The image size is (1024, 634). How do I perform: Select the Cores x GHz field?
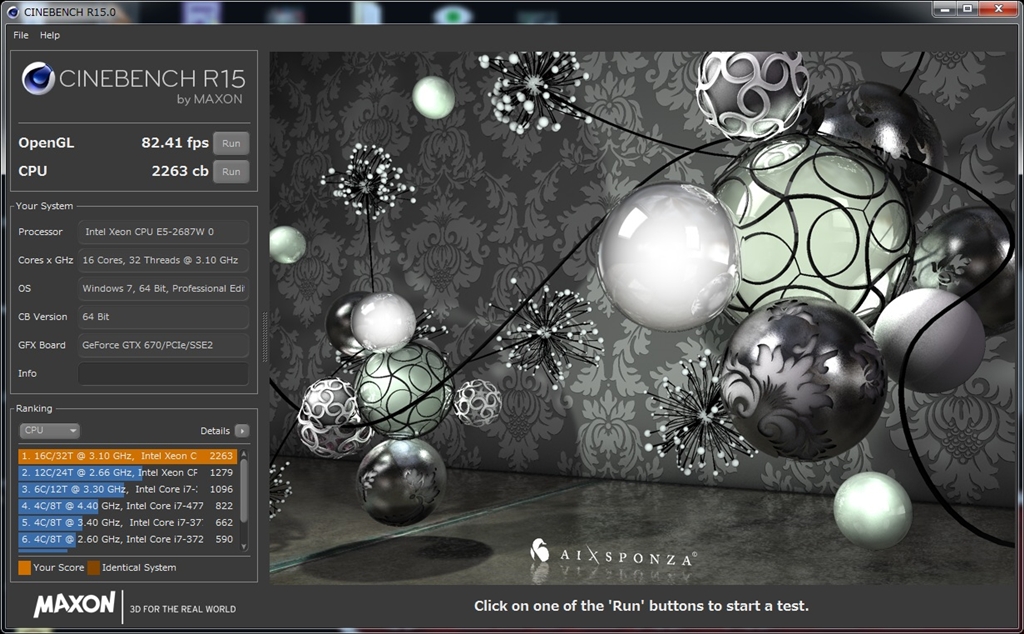163,260
